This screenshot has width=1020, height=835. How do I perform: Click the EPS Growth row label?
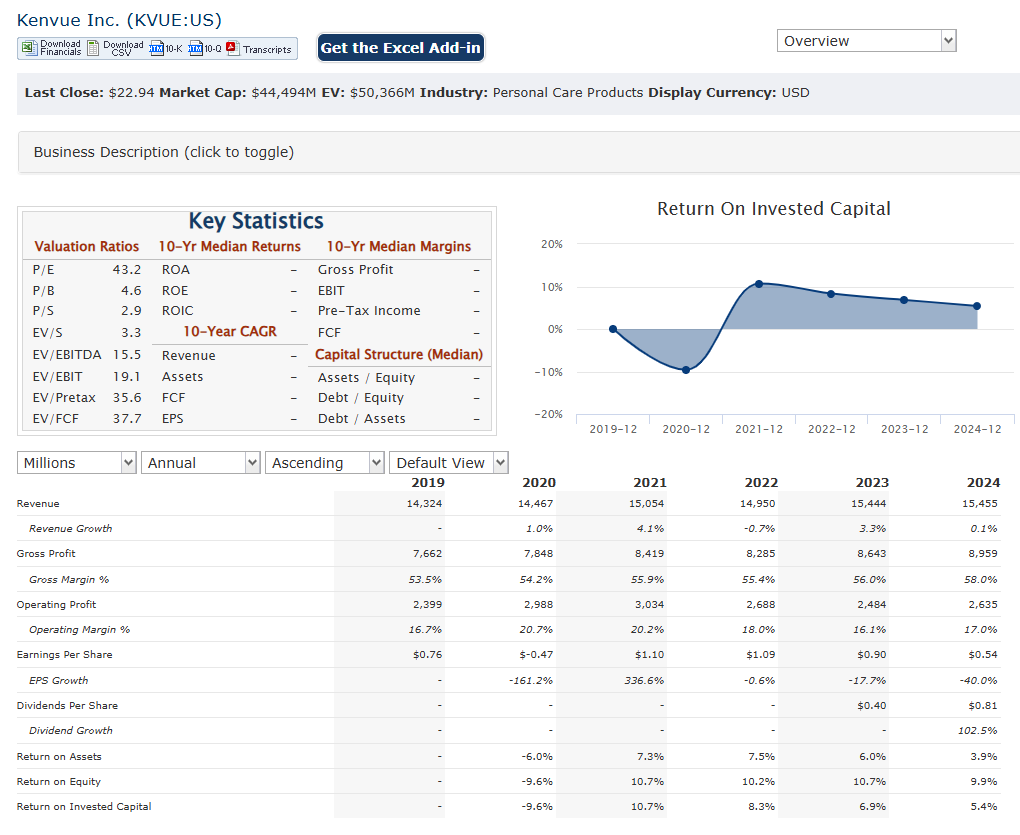pos(59,680)
